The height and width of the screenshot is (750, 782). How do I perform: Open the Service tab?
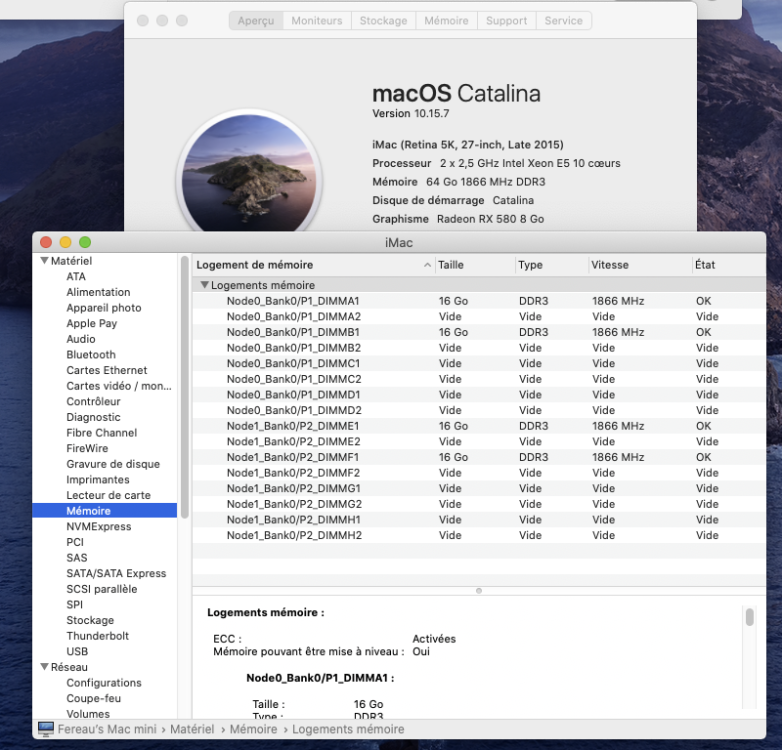click(x=564, y=21)
